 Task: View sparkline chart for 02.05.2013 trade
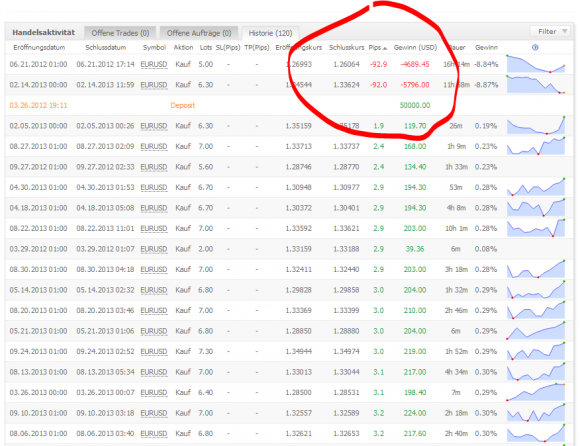pyautogui.click(x=536, y=125)
